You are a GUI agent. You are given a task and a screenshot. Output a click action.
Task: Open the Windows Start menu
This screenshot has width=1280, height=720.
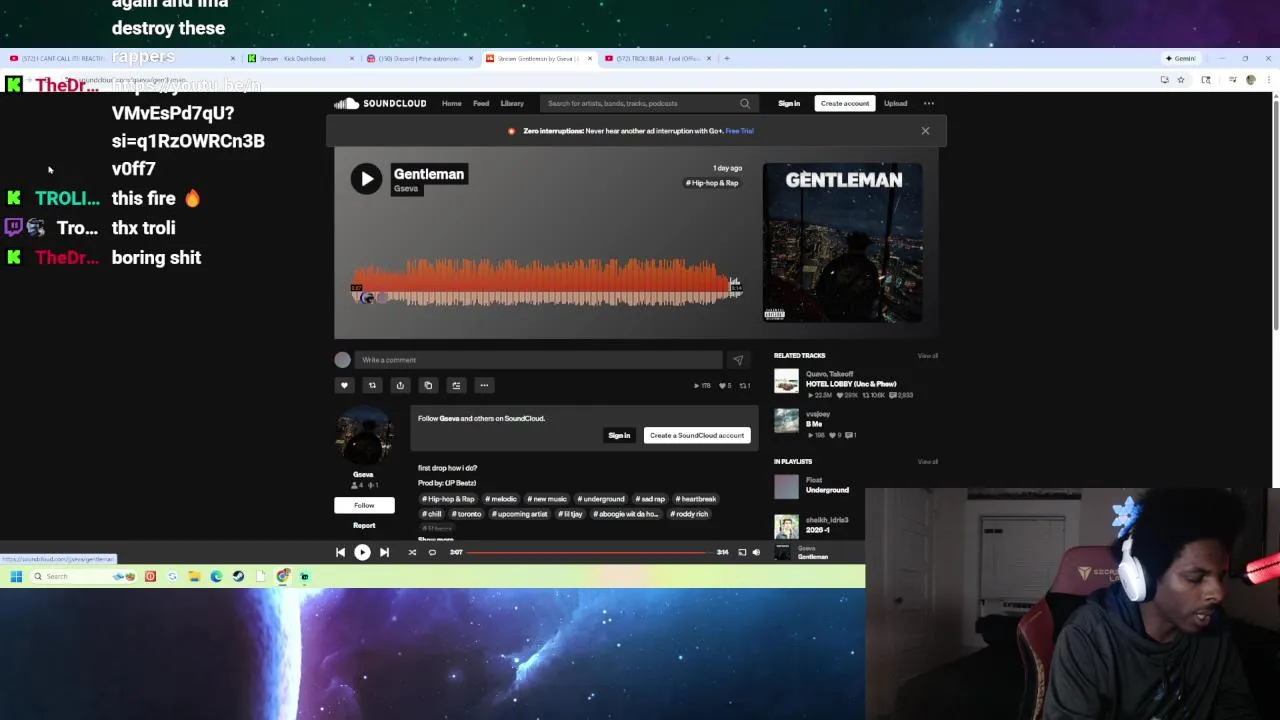point(16,576)
